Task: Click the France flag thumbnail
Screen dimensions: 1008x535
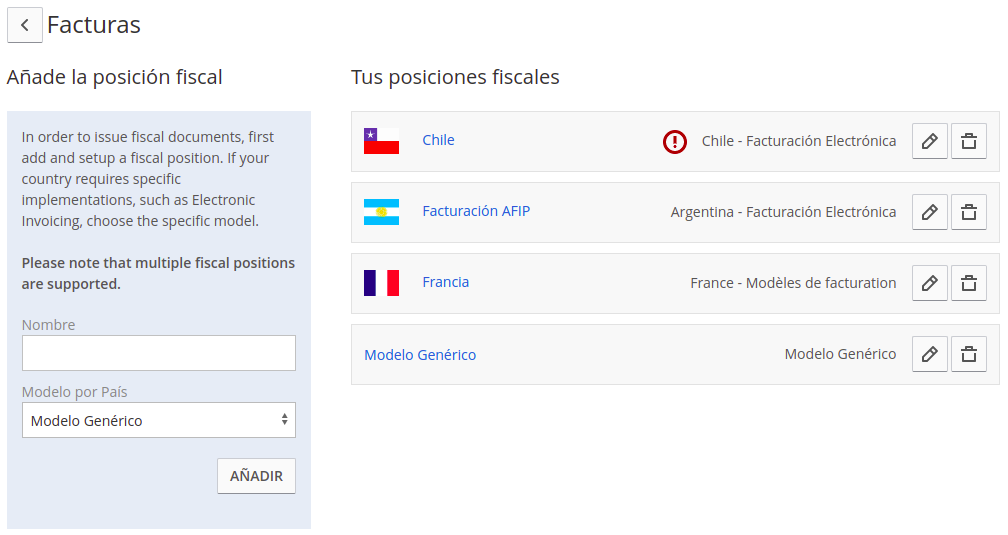Action: point(381,283)
